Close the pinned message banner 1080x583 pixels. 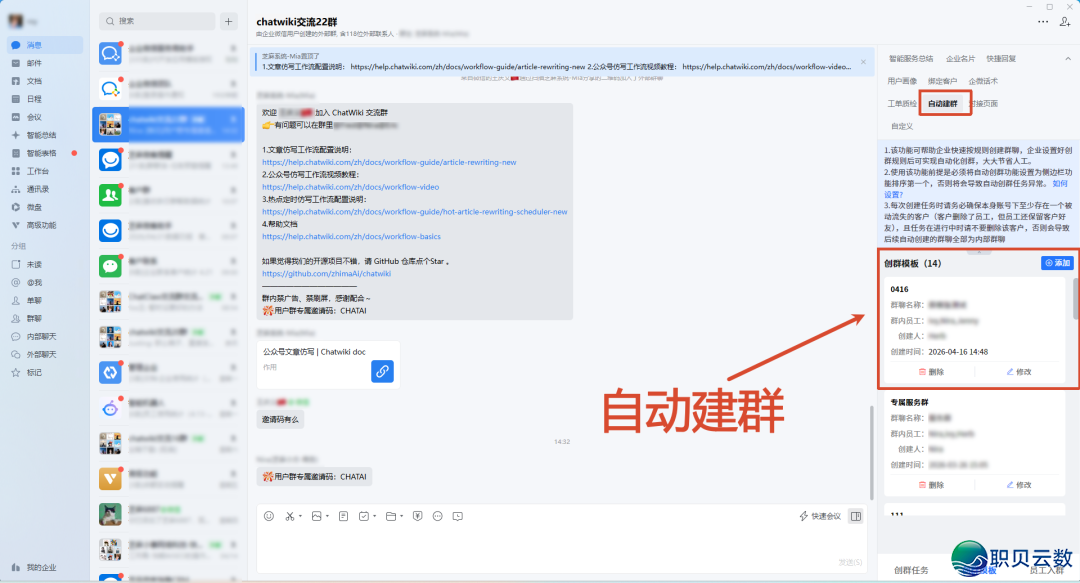click(863, 62)
